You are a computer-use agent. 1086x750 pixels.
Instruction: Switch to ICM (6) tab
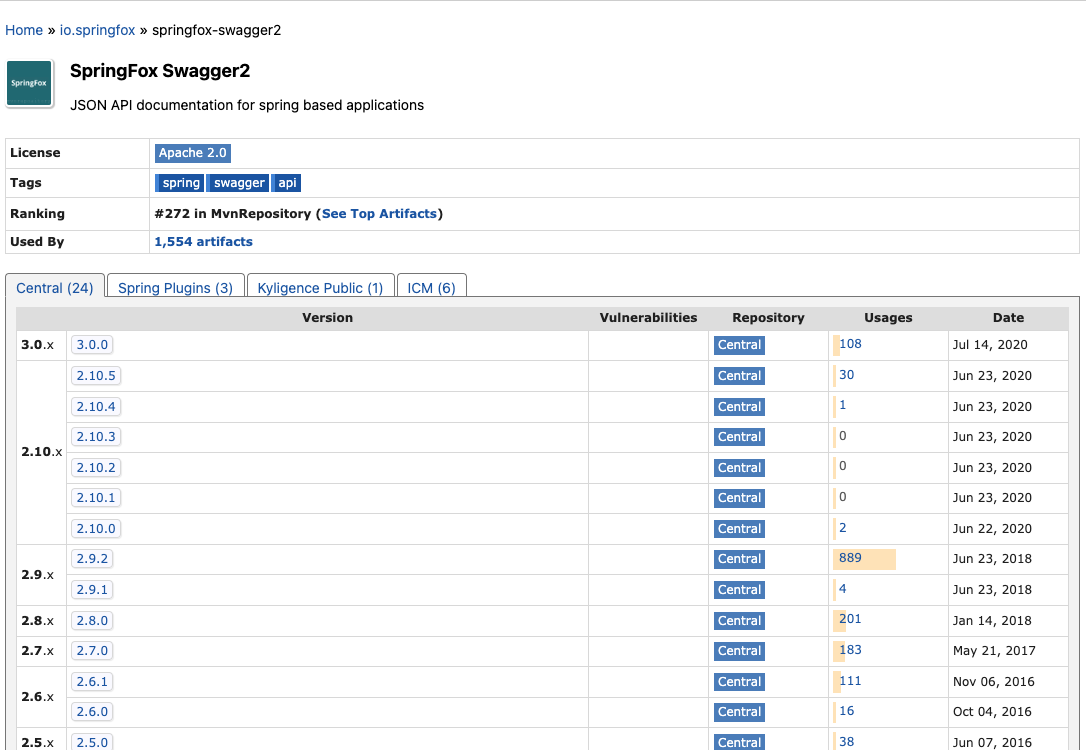[x=431, y=288]
